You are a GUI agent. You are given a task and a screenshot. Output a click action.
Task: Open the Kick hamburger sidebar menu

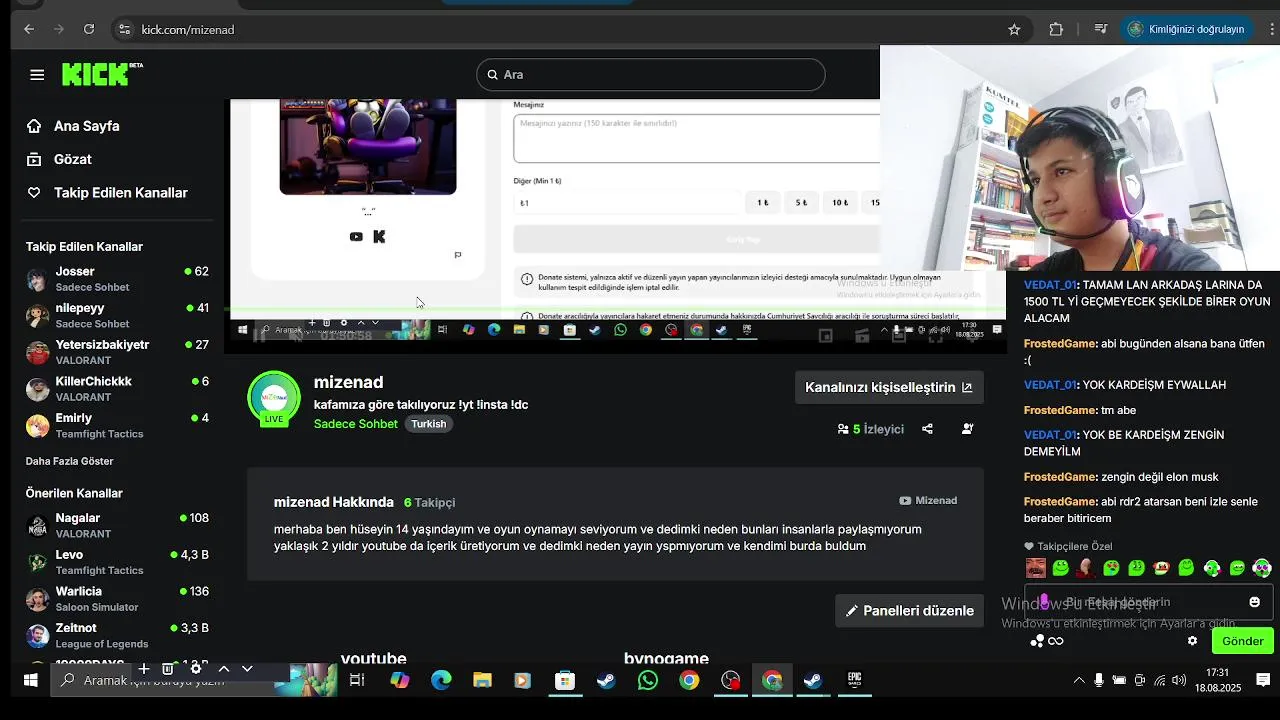37,75
